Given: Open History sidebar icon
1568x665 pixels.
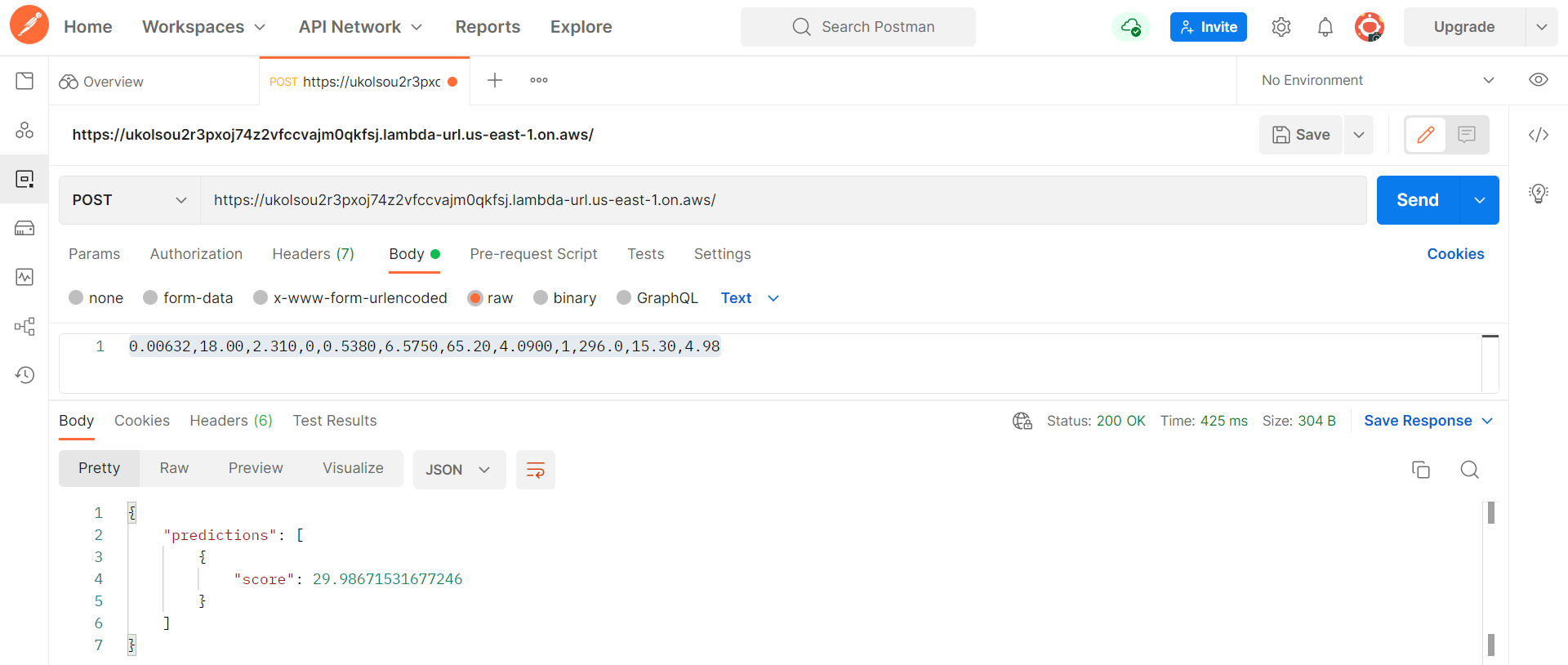Looking at the screenshot, I should [24, 375].
